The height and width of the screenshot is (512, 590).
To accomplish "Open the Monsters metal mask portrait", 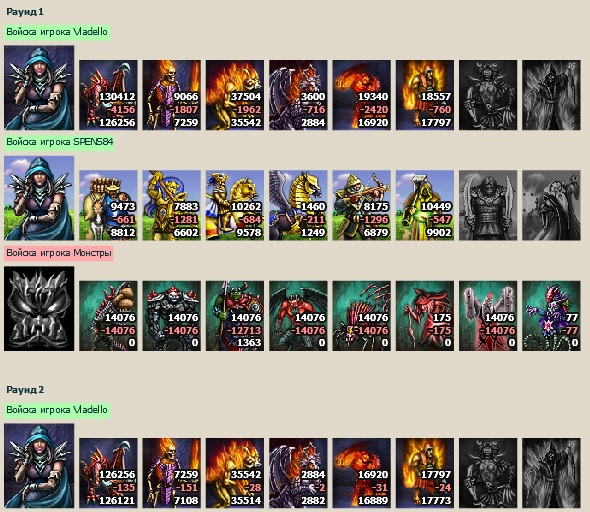I will coord(39,309).
